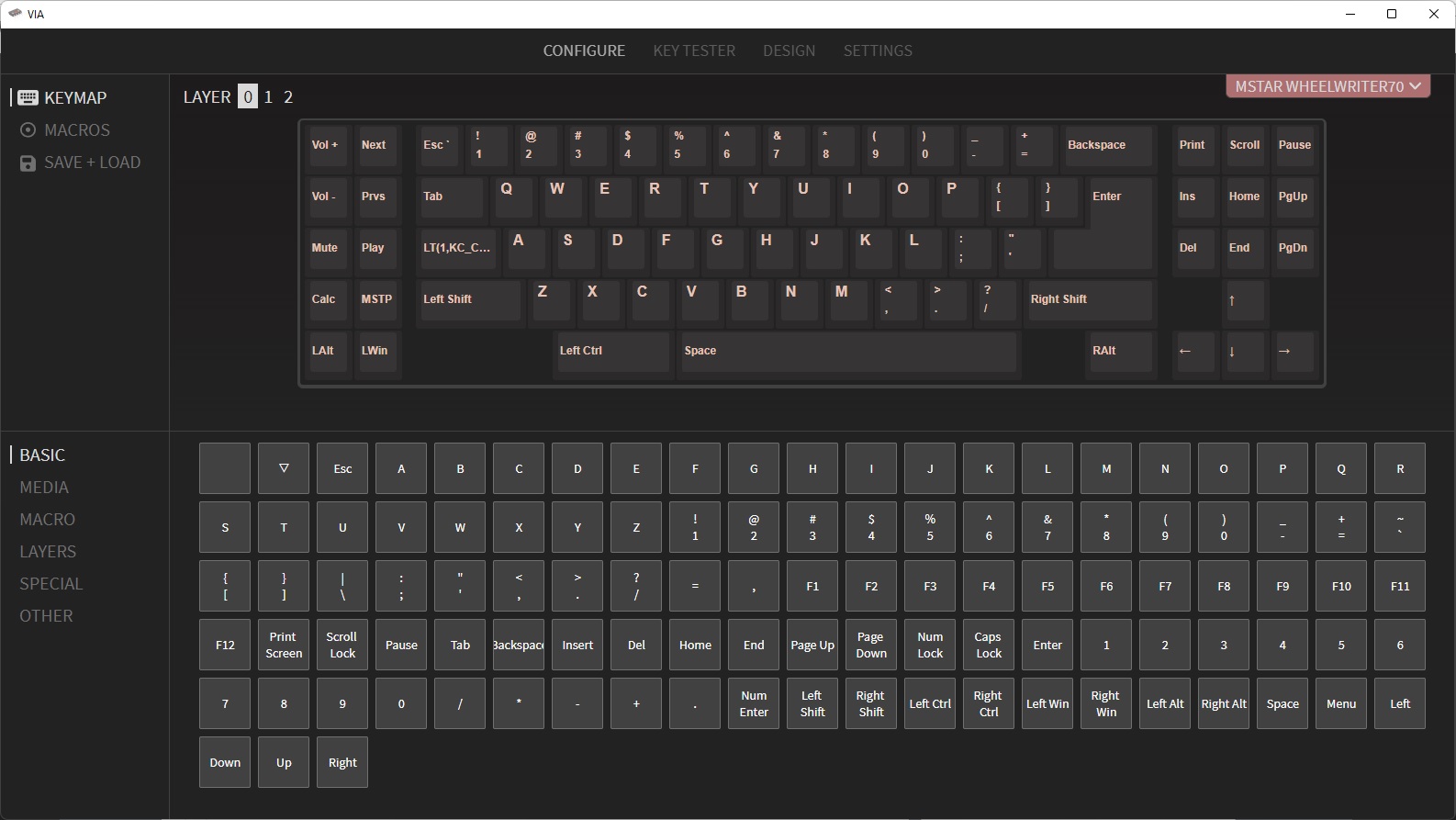Select layer 2

pos(288,96)
